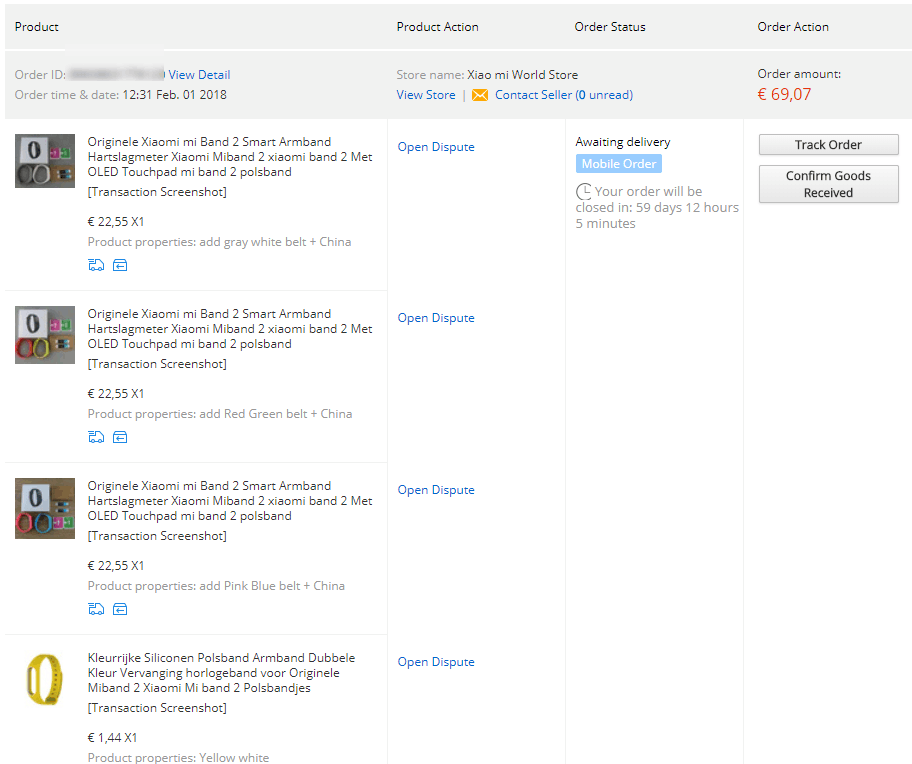Click the shipping truck icon for gray white belt
The width and height of the screenshot is (912, 764).
[96, 265]
